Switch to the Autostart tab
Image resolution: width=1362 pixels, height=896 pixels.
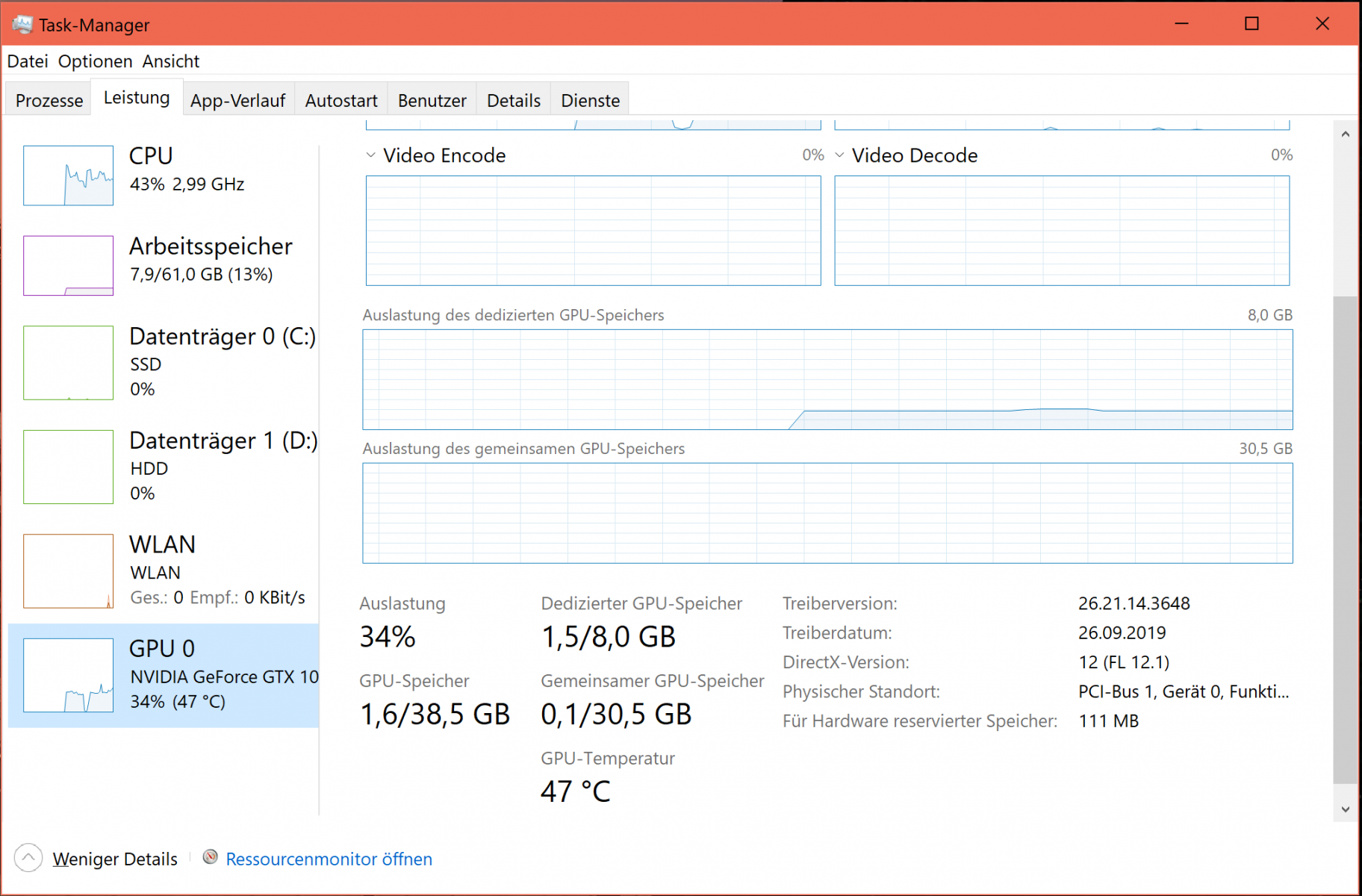[x=341, y=101]
